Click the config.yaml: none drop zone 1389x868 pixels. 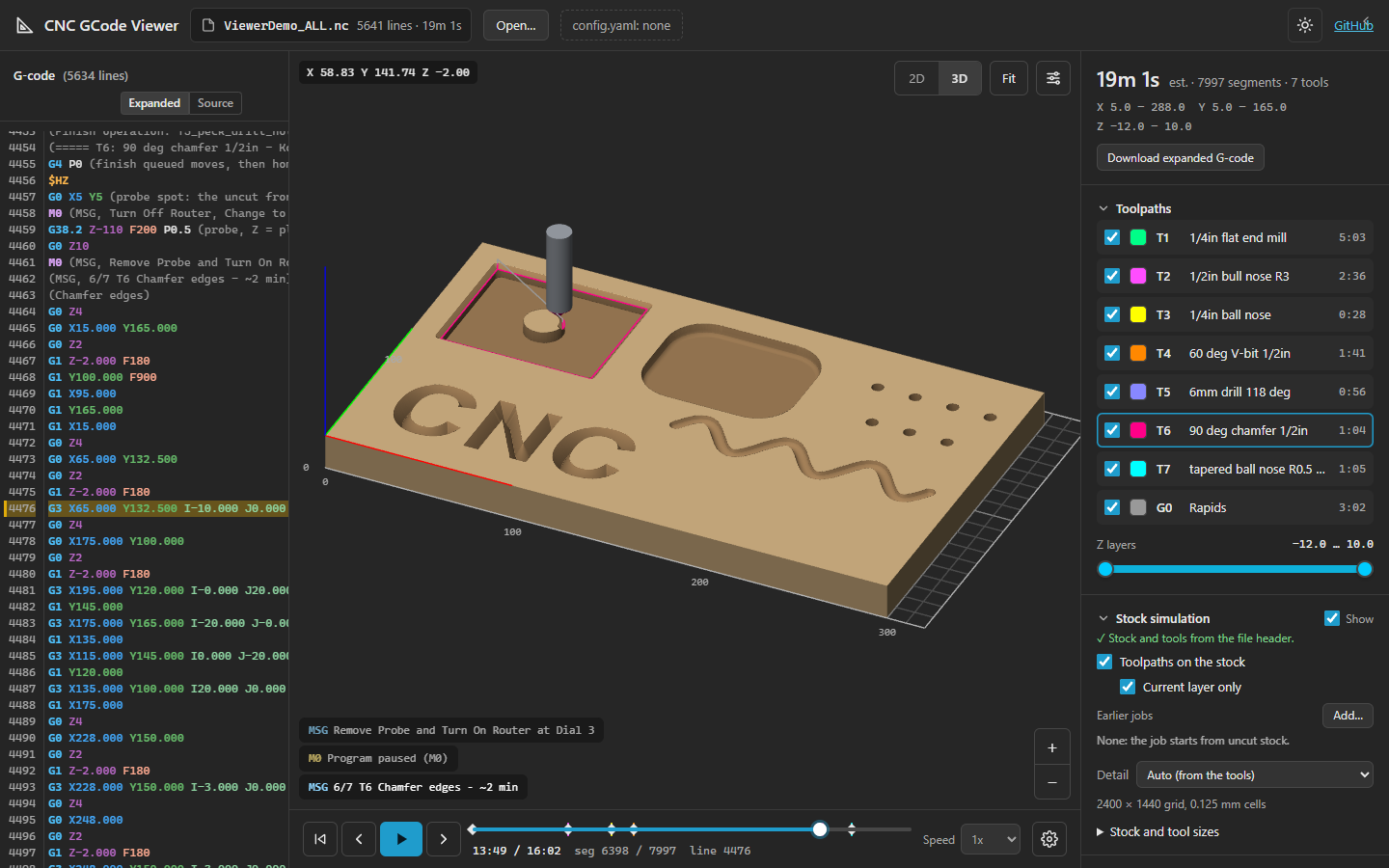[x=621, y=25]
